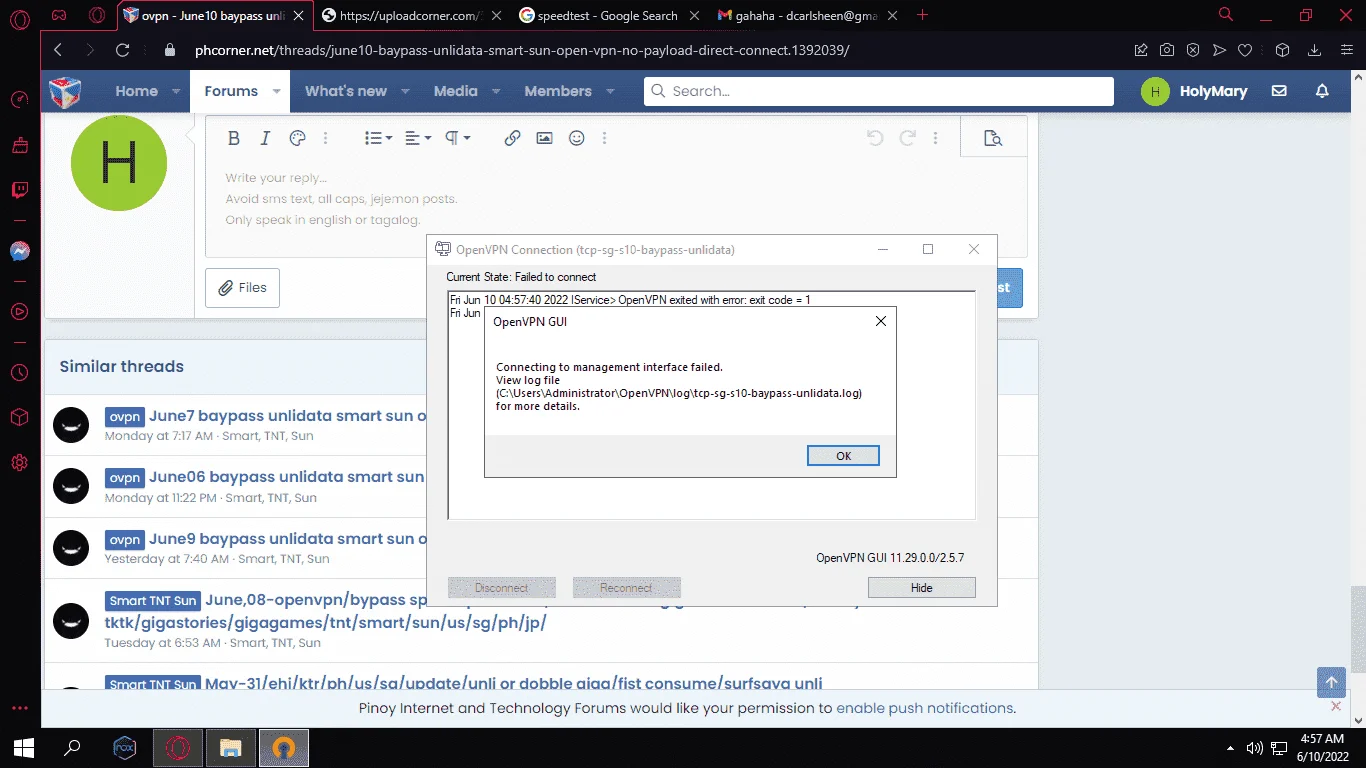Insert a link in the reply editor
The image size is (1366, 768).
pyautogui.click(x=512, y=138)
